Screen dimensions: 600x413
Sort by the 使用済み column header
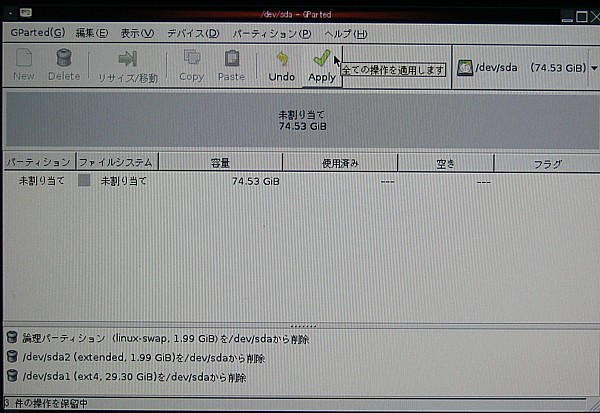pos(340,163)
